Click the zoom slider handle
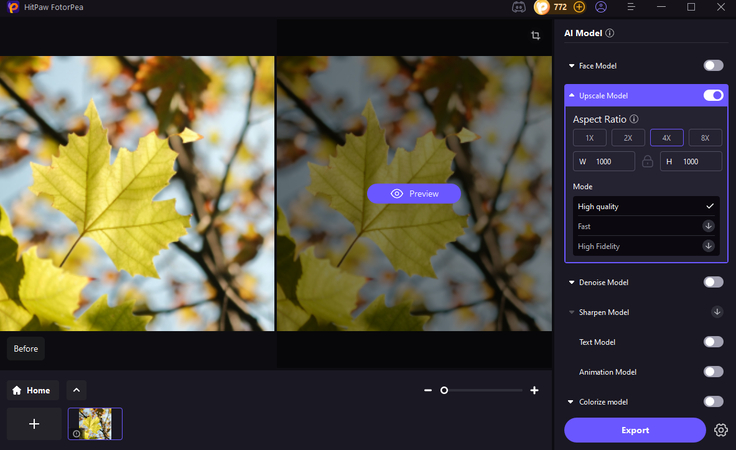 (444, 390)
